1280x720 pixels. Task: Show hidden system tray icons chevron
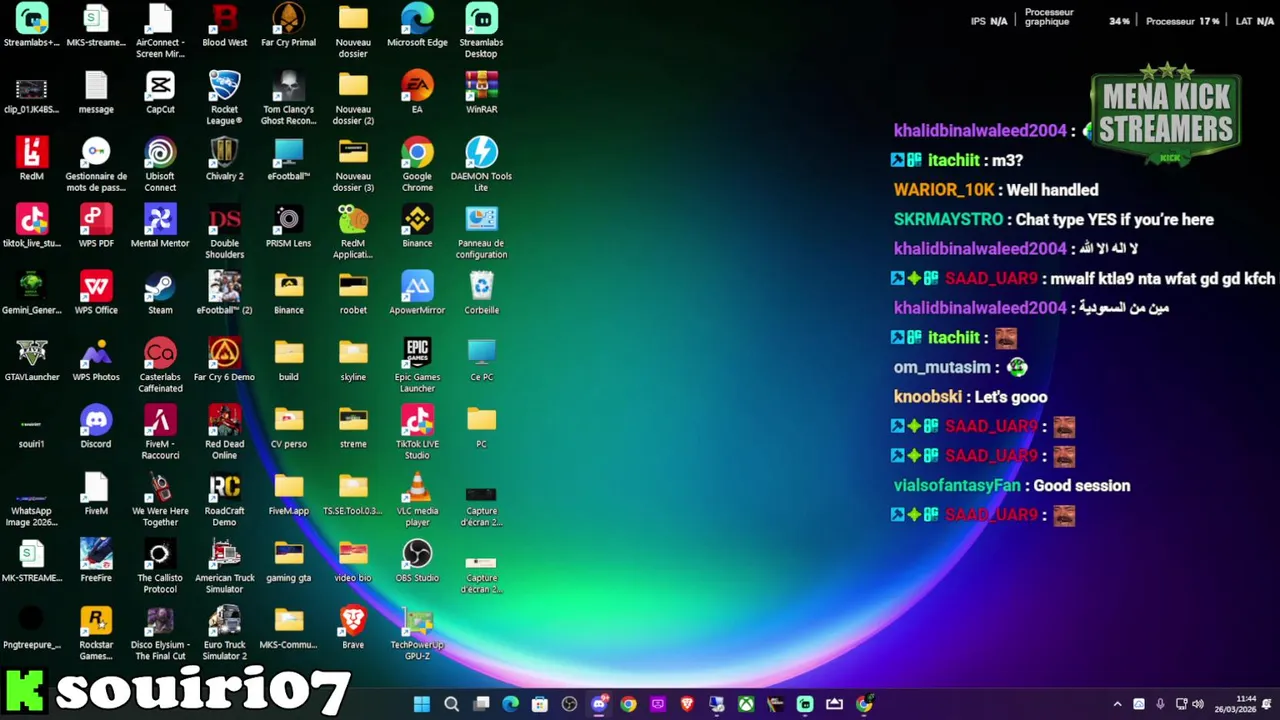coord(1117,704)
